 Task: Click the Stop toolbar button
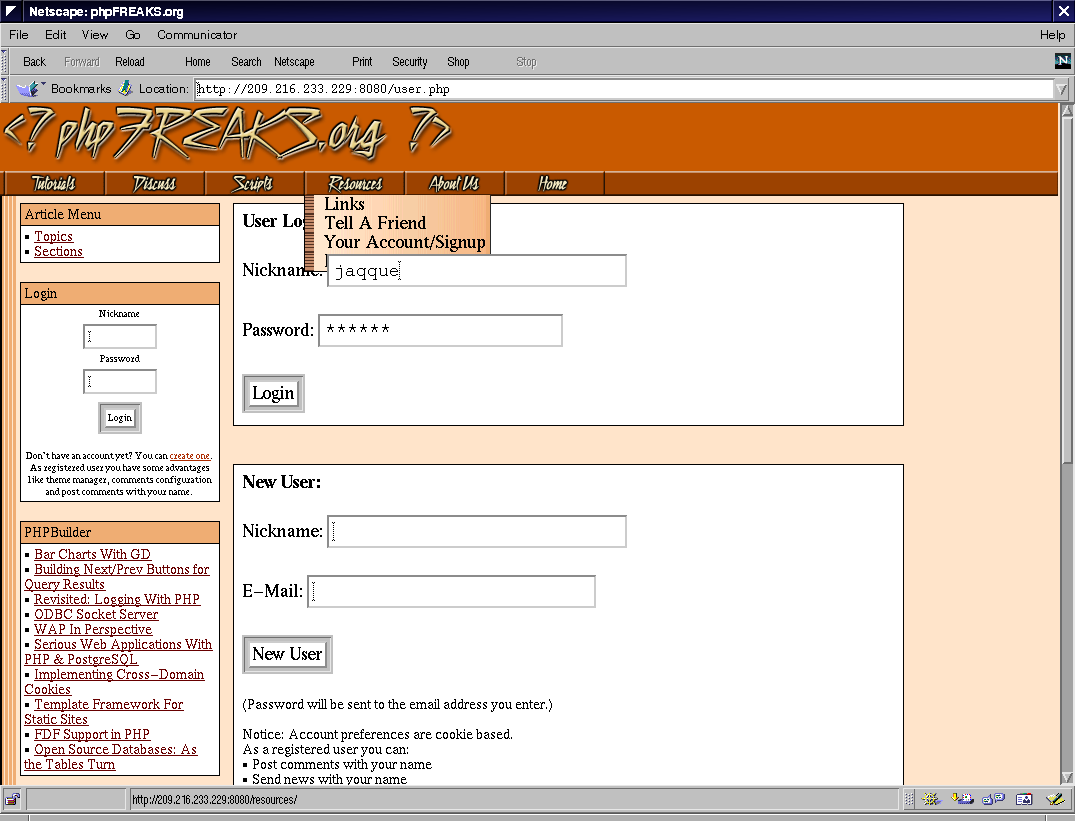tap(526, 62)
